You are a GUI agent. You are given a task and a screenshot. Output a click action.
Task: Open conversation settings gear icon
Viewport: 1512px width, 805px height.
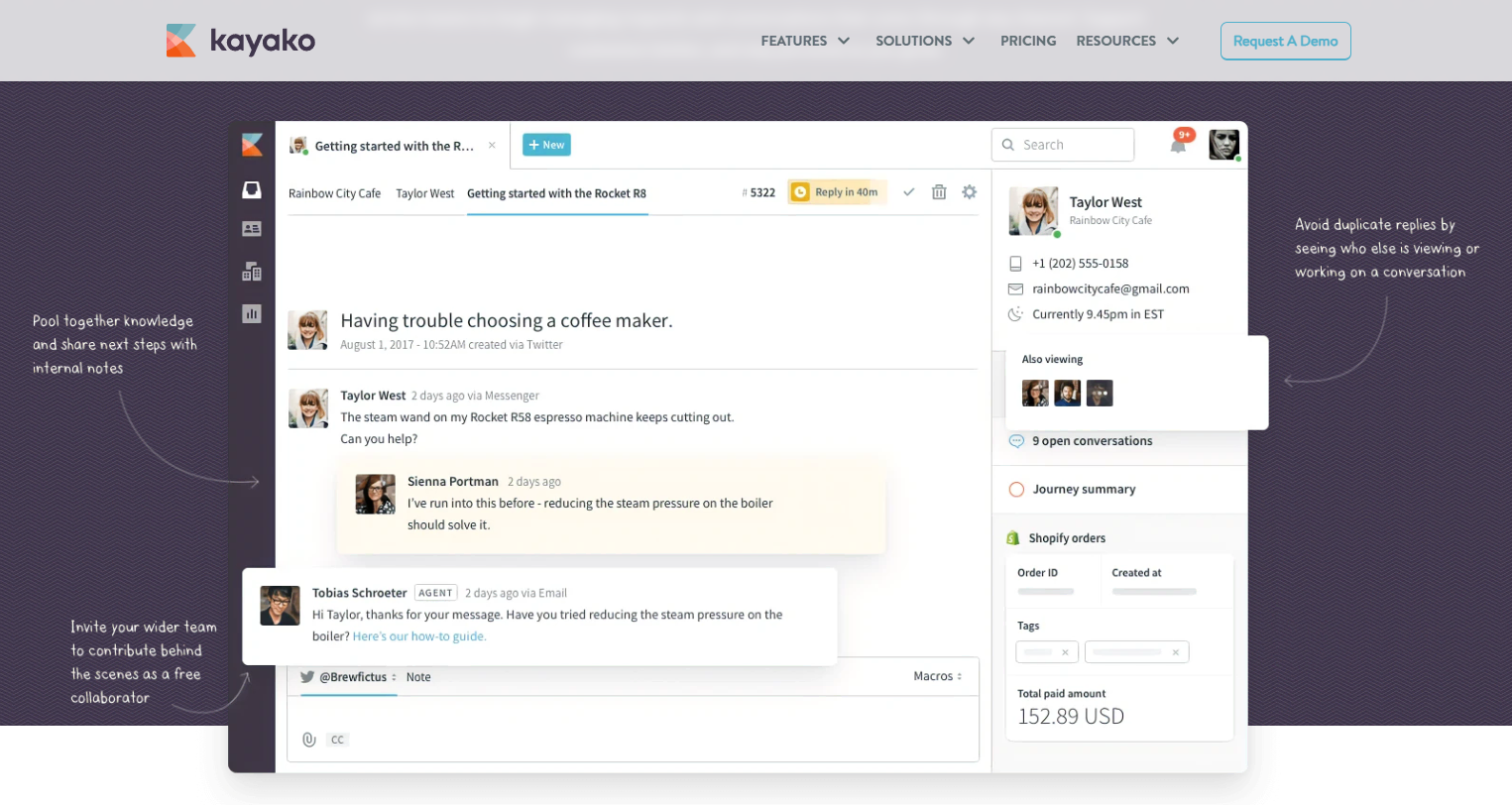[x=970, y=192]
